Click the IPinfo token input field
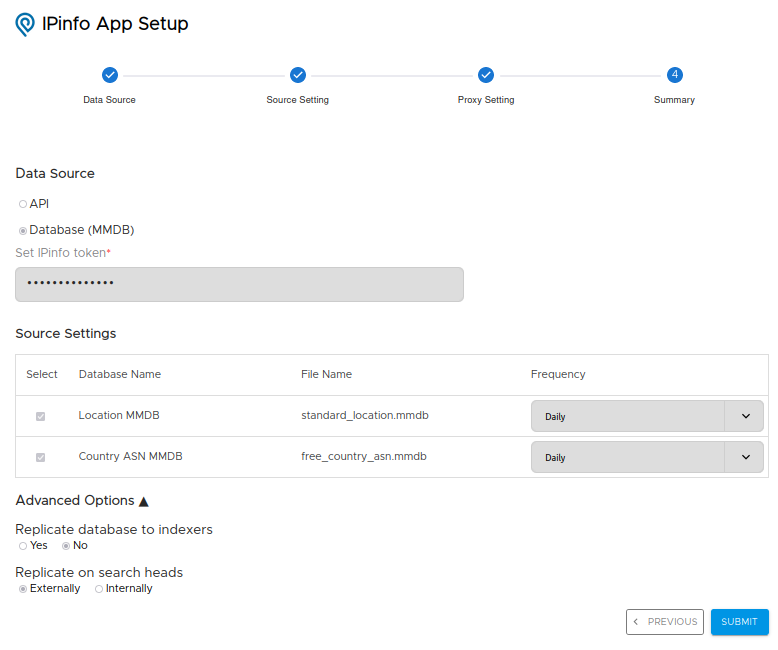 pos(239,284)
